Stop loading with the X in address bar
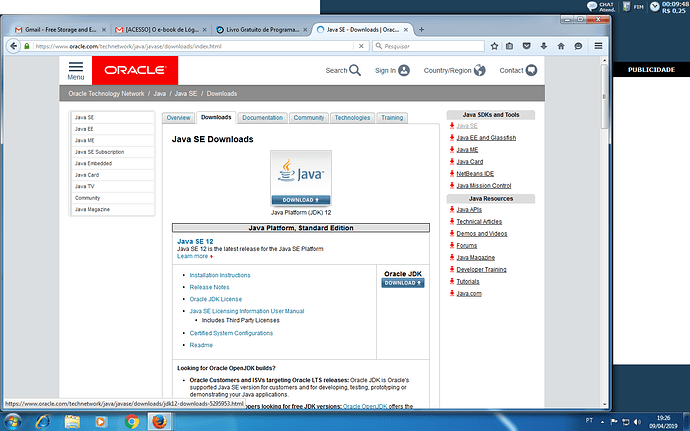 361,46
